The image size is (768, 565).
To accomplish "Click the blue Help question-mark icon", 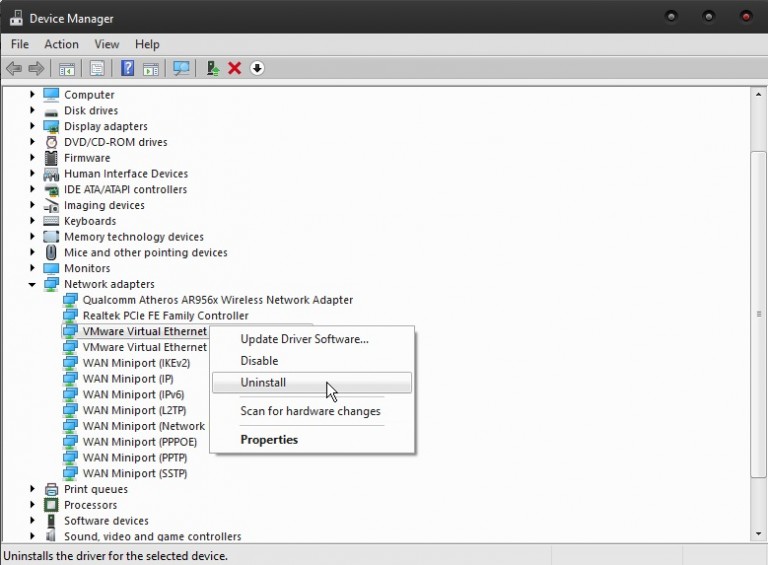I will point(127,68).
